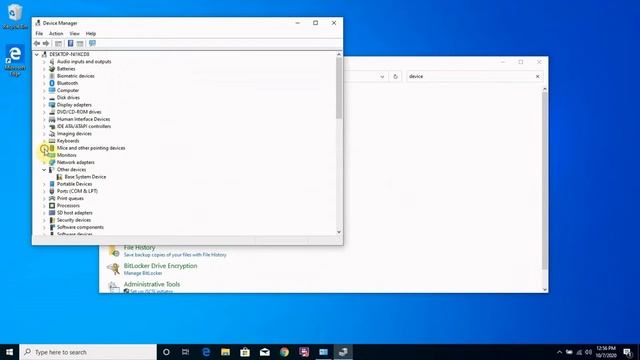The image size is (640, 360).
Task: Open File Explorer from the taskbar
Action: [225, 352]
